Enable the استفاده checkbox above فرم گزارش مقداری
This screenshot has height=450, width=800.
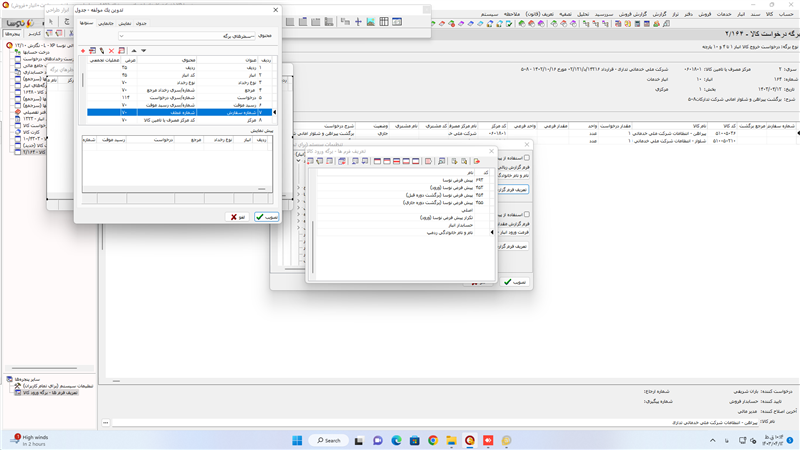(x=527, y=214)
